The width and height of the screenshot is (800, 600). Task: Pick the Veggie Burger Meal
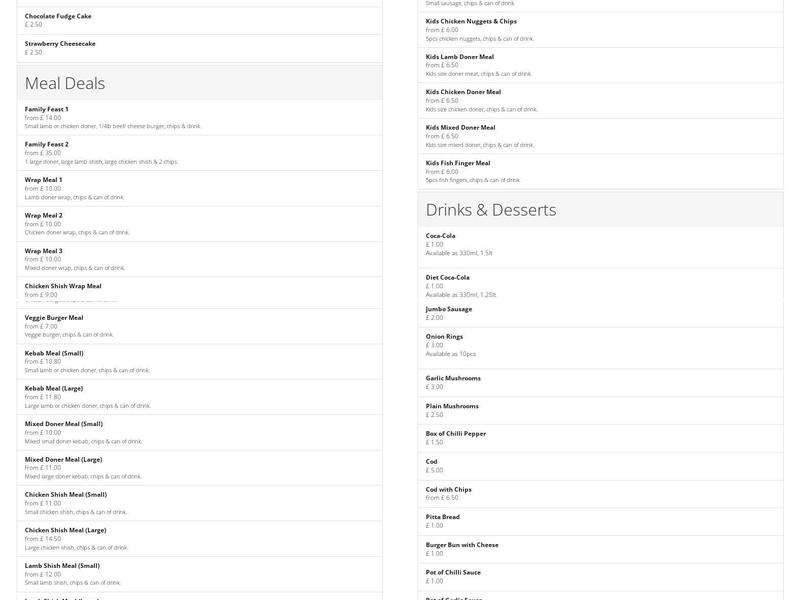pyautogui.click(x=54, y=318)
